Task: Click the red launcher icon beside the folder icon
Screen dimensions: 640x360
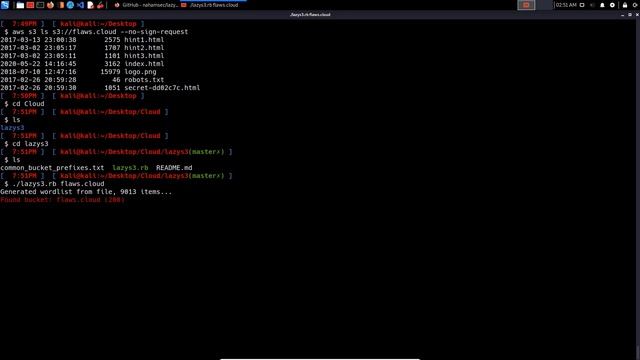Action: 30,5
